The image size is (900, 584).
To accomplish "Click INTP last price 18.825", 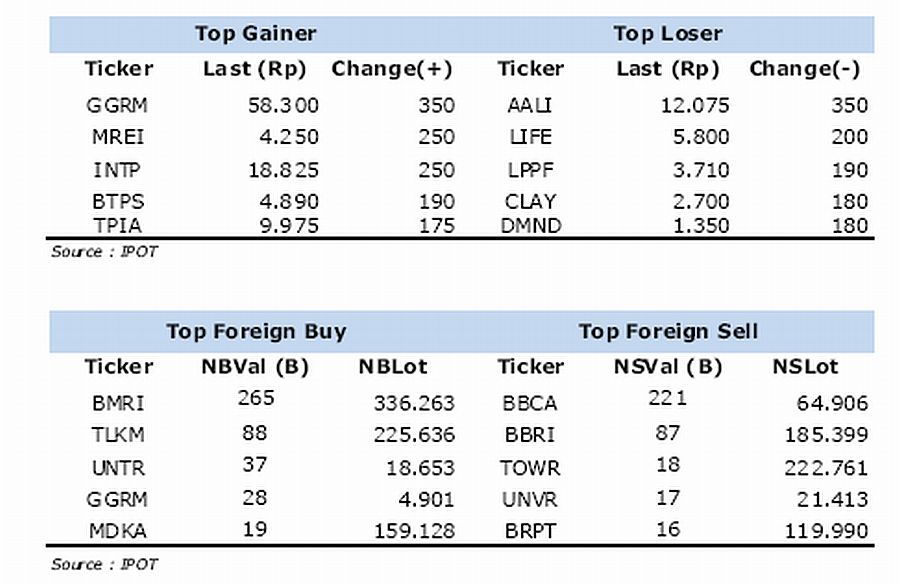I will coord(283,170).
